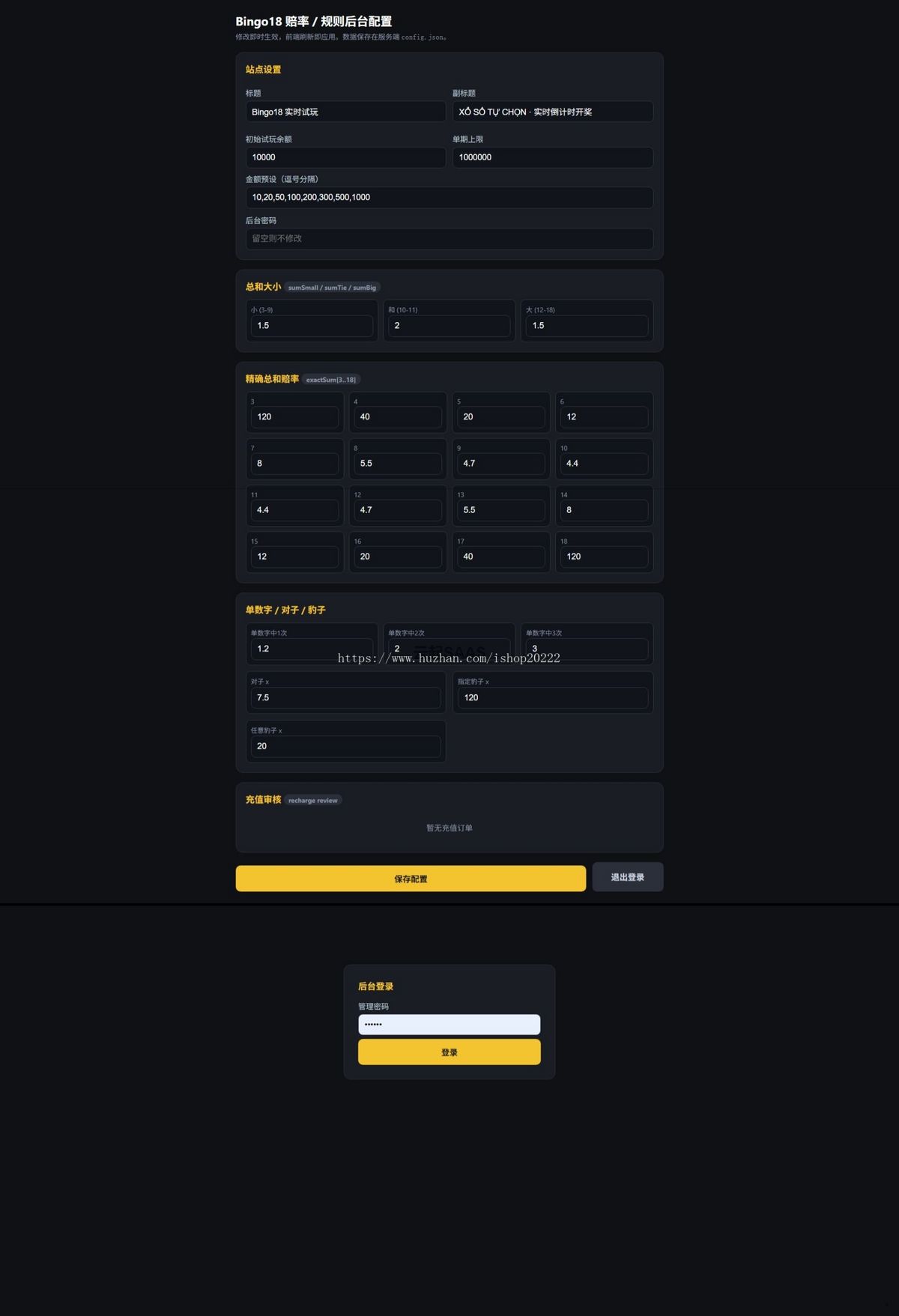Image resolution: width=899 pixels, height=1316 pixels.
Task: Click the recharge review badge
Action: click(313, 801)
